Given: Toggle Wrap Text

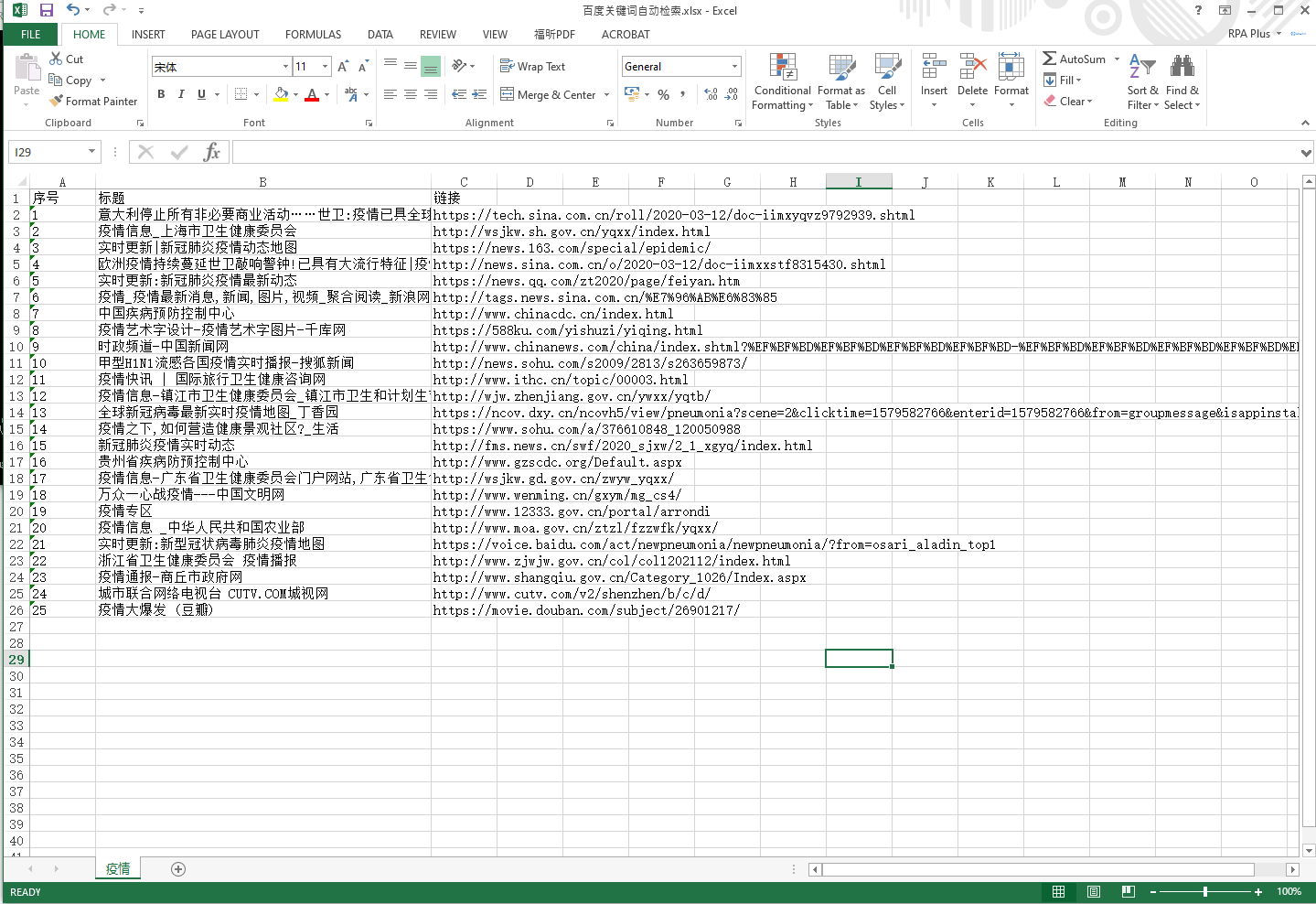Looking at the screenshot, I should 533,66.
